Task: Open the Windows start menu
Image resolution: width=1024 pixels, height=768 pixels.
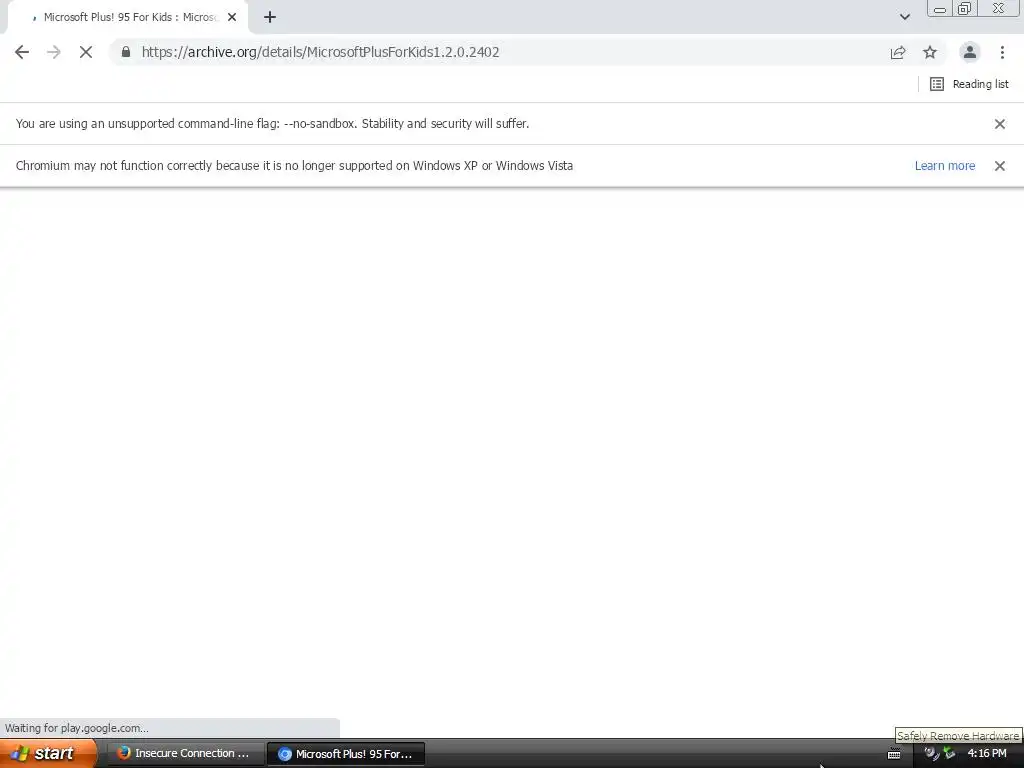Action: coord(48,753)
